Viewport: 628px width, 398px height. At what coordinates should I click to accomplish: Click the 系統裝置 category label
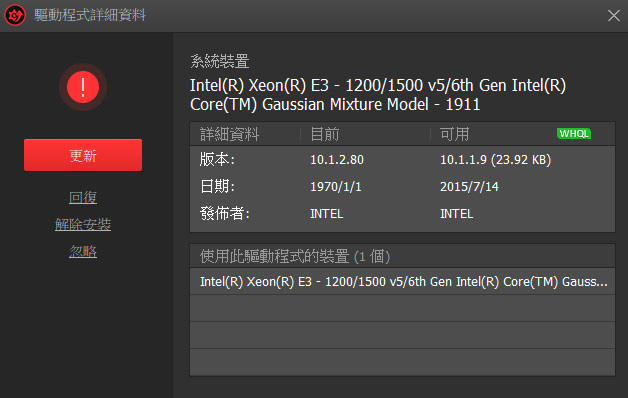219,62
